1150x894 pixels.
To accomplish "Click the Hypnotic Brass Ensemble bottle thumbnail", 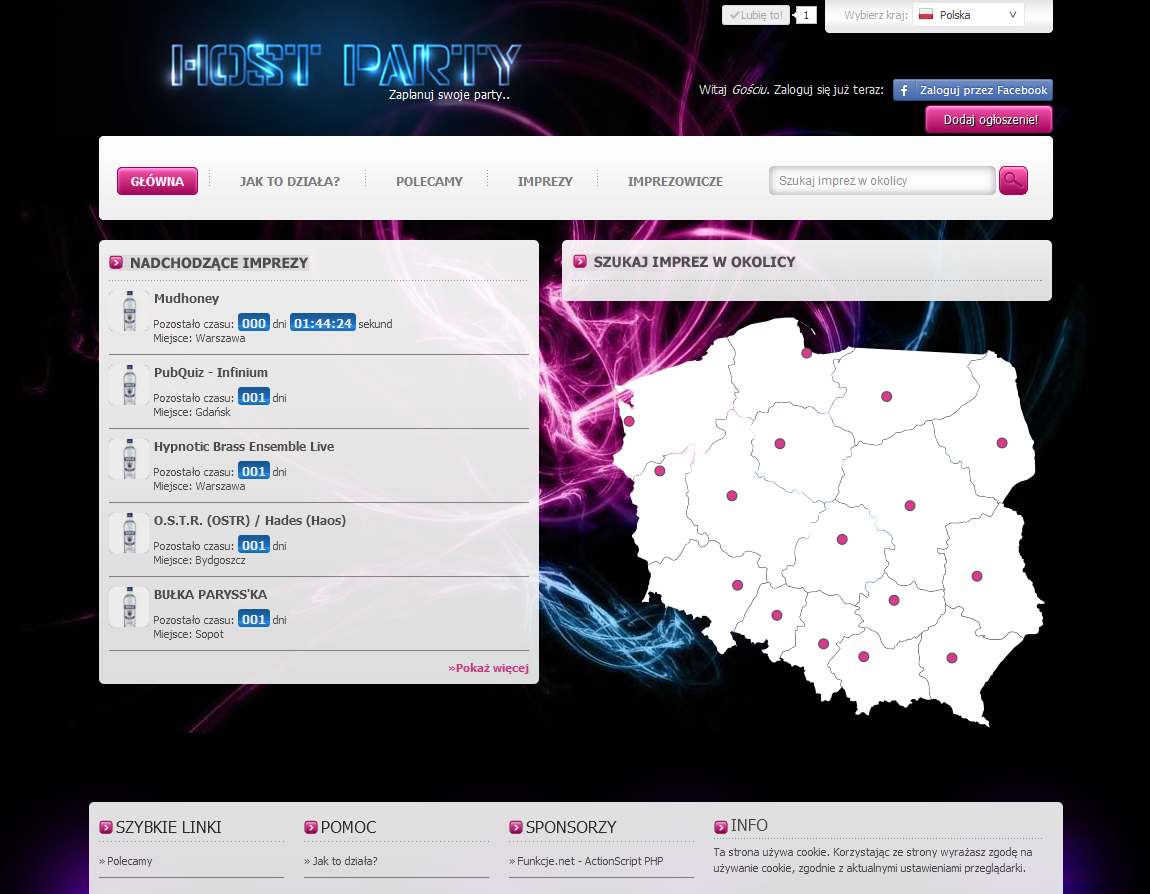I will coord(130,458).
